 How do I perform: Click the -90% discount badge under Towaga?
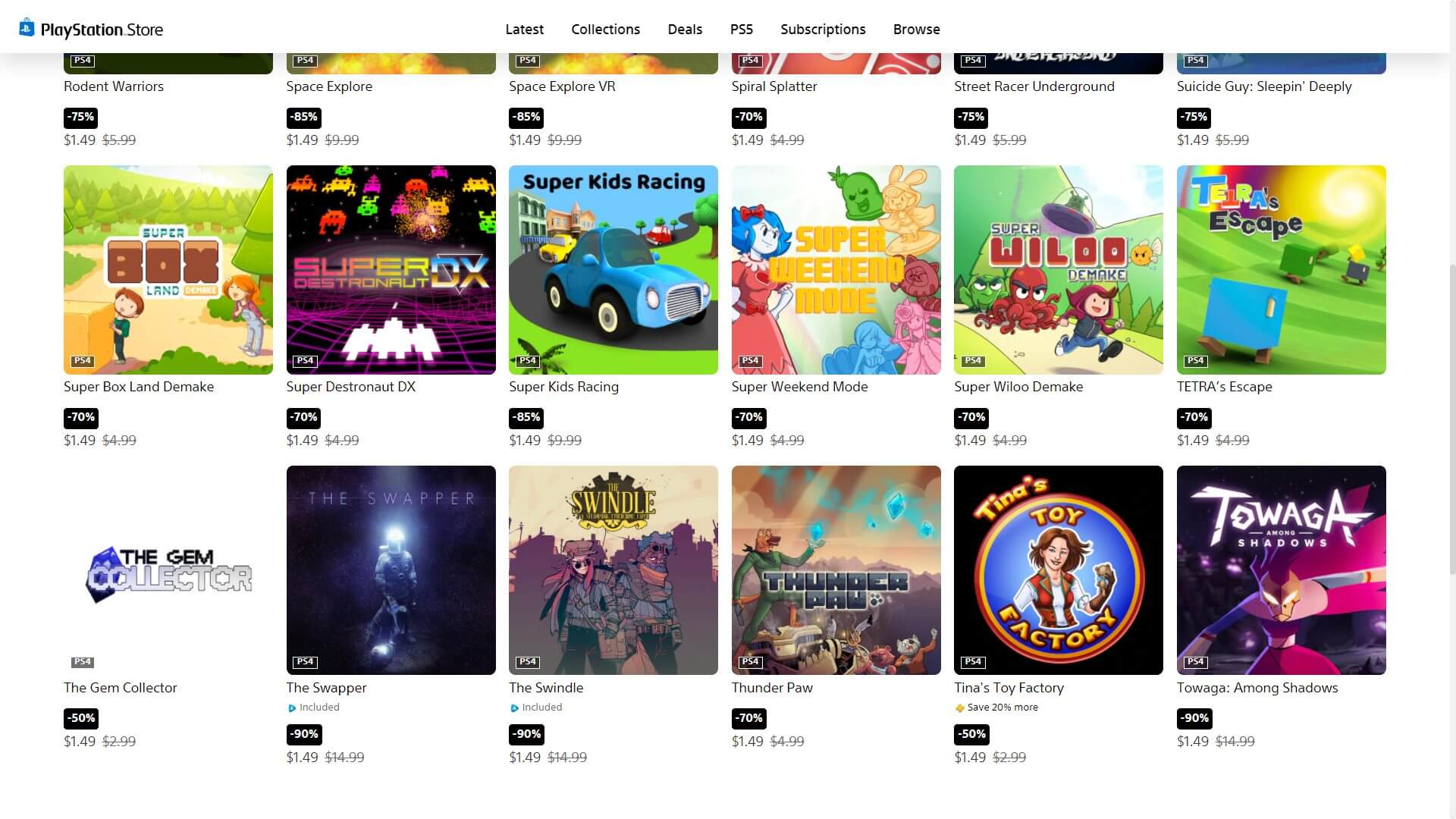(x=1194, y=718)
